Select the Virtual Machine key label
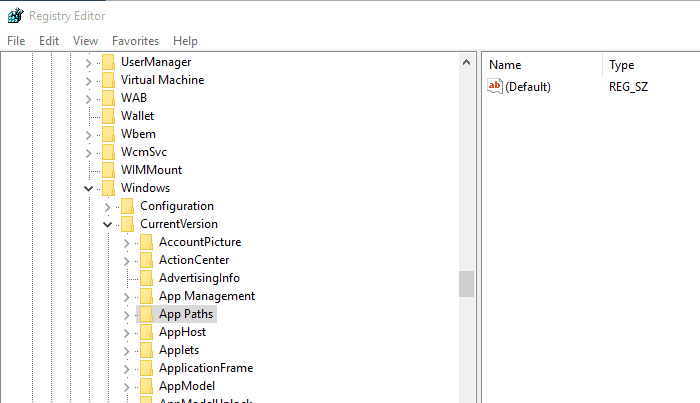Image resolution: width=700 pixels, height=403 pixels. click(162, 80)
